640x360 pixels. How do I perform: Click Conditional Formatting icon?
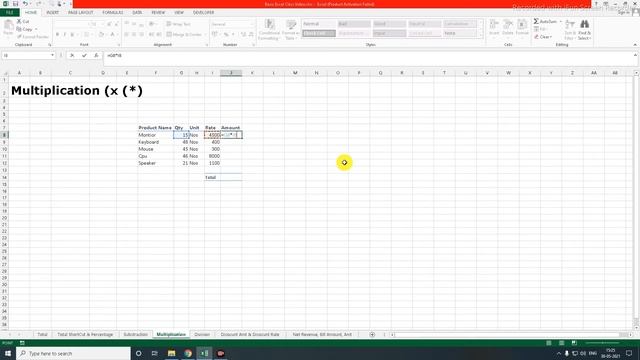click(269, 25)
